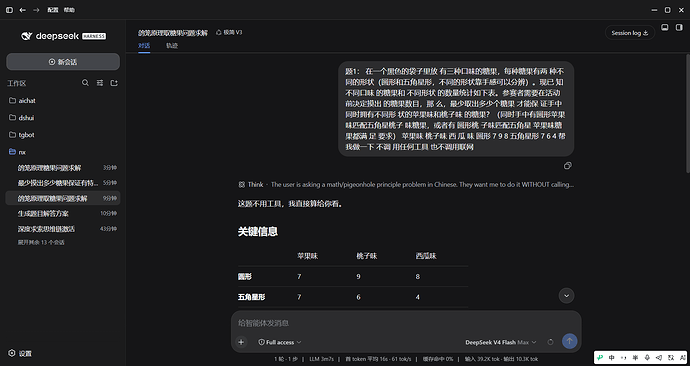
Task: Copy the user message
Action: pos(568,166)
